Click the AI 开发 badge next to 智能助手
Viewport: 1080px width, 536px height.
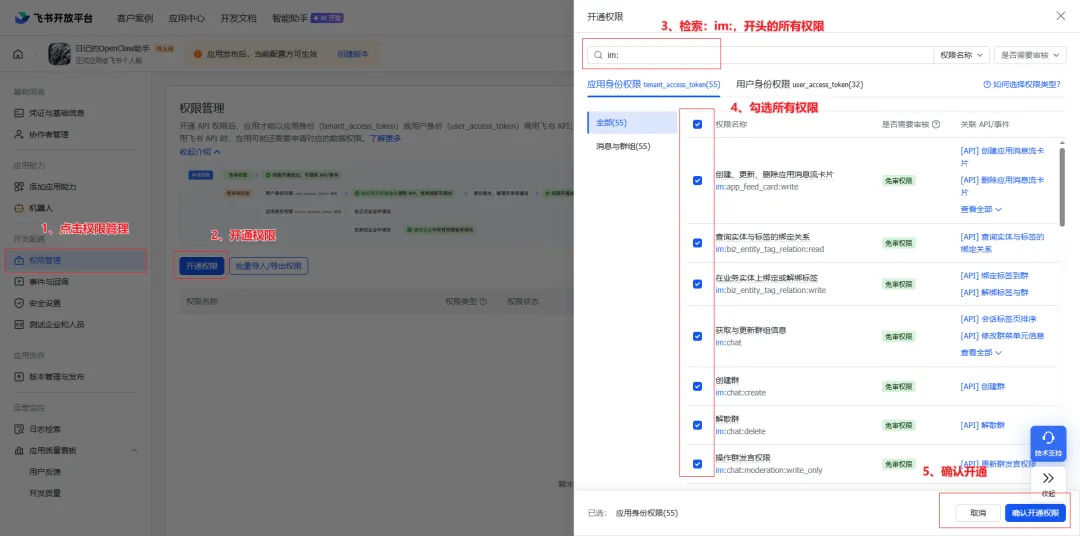coord(327,18)
